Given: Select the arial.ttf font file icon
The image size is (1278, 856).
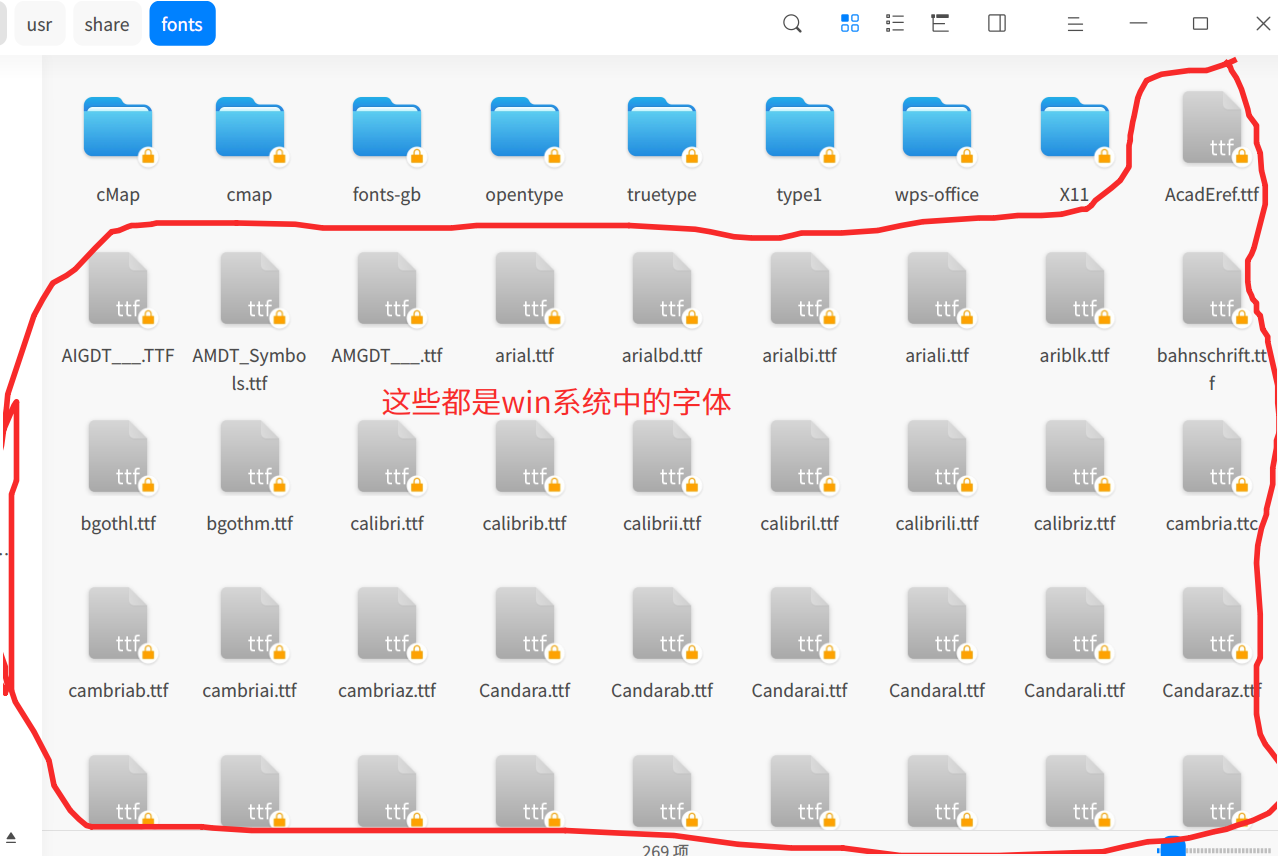Looking at the screenshot, I should (x=524, y=289).
